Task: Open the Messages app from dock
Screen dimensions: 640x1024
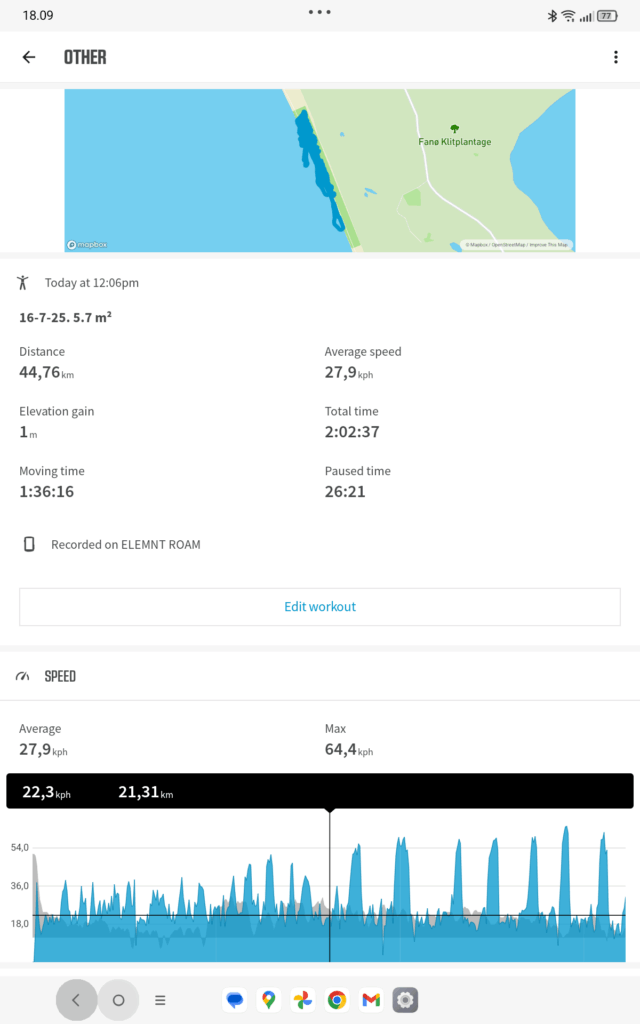Action: 235,1000
